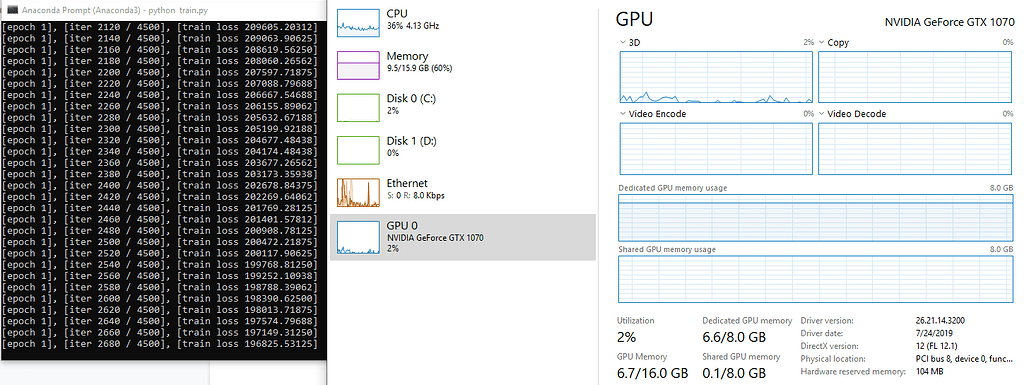Viewport: 1024px width, 385px height.
Task: Click NVIDIA GeForce GTX 1070 title at top right
Action: tap(949, 22)
